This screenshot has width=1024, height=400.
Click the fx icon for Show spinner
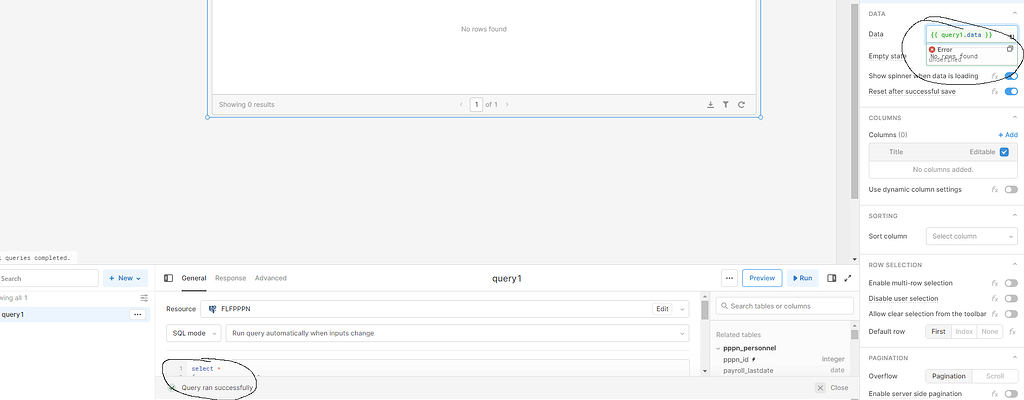(995, 76)
